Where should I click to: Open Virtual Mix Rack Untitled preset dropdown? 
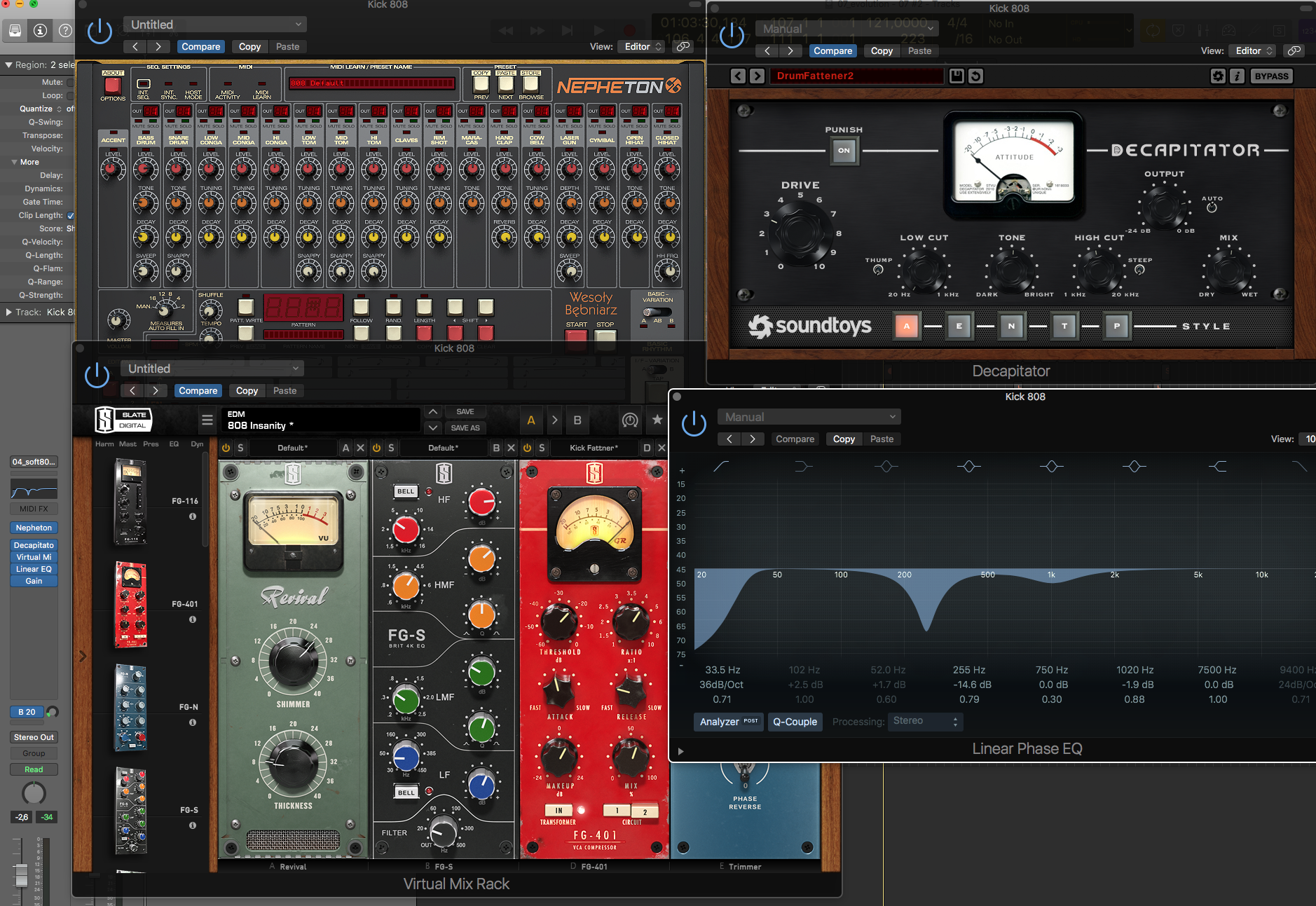click(212, 369)
